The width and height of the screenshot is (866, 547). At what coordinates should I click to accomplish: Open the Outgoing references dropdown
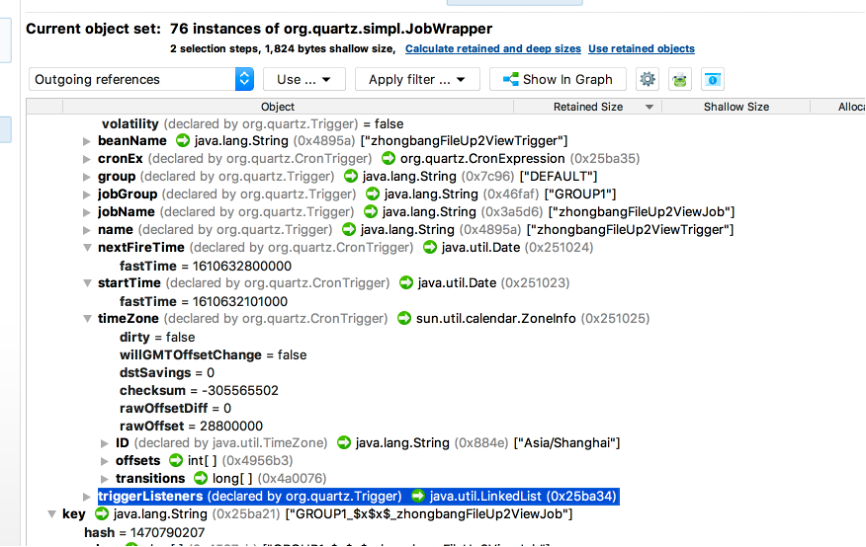pyautogui.click(x=141, y=80)
